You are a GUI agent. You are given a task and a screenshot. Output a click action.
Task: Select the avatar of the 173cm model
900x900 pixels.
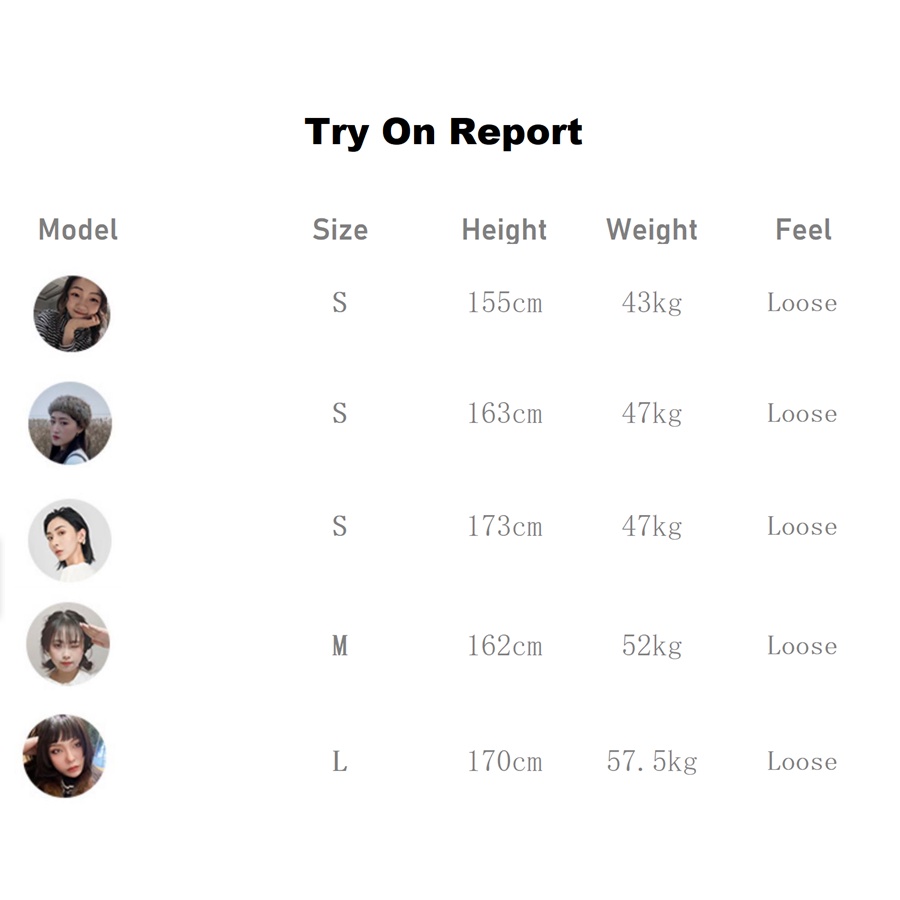[69, 540]
